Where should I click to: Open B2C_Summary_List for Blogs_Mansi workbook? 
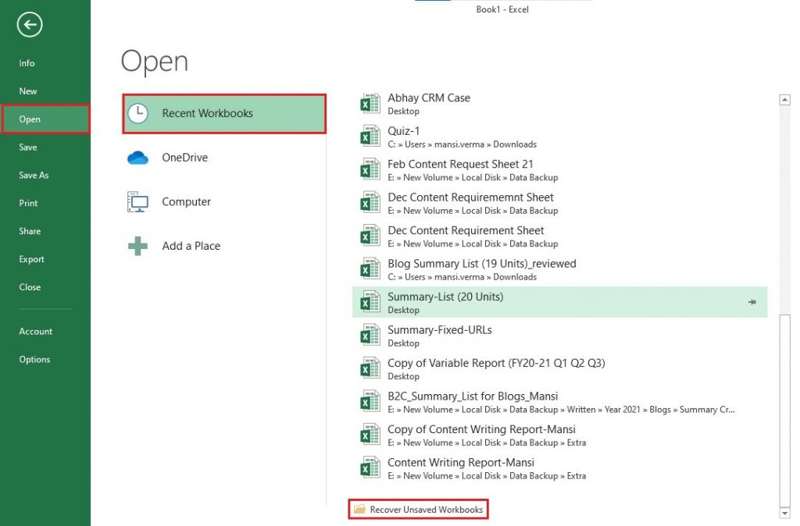click(560, 402)
